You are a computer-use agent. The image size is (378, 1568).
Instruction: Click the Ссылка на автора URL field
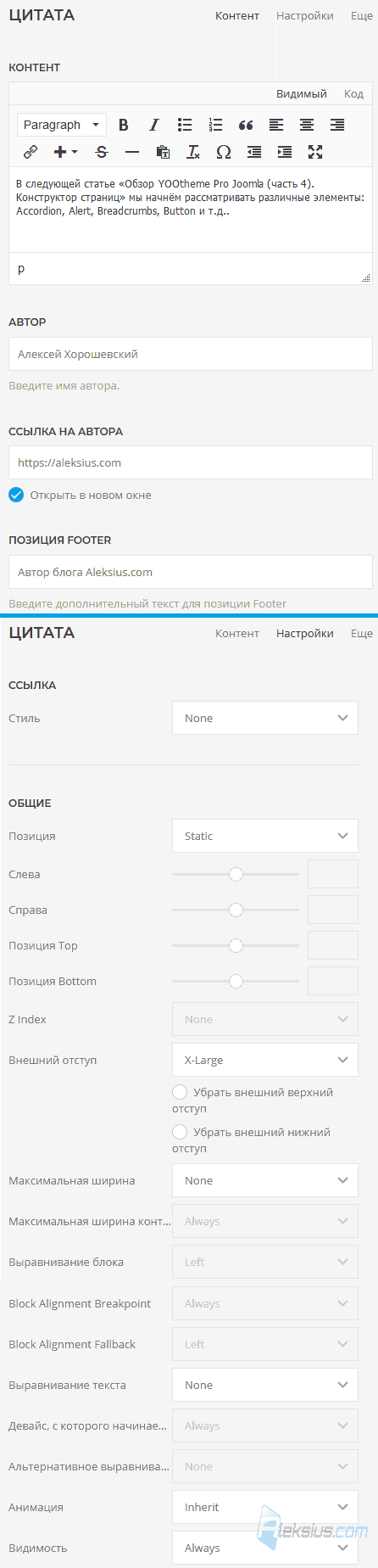(191, 462)
